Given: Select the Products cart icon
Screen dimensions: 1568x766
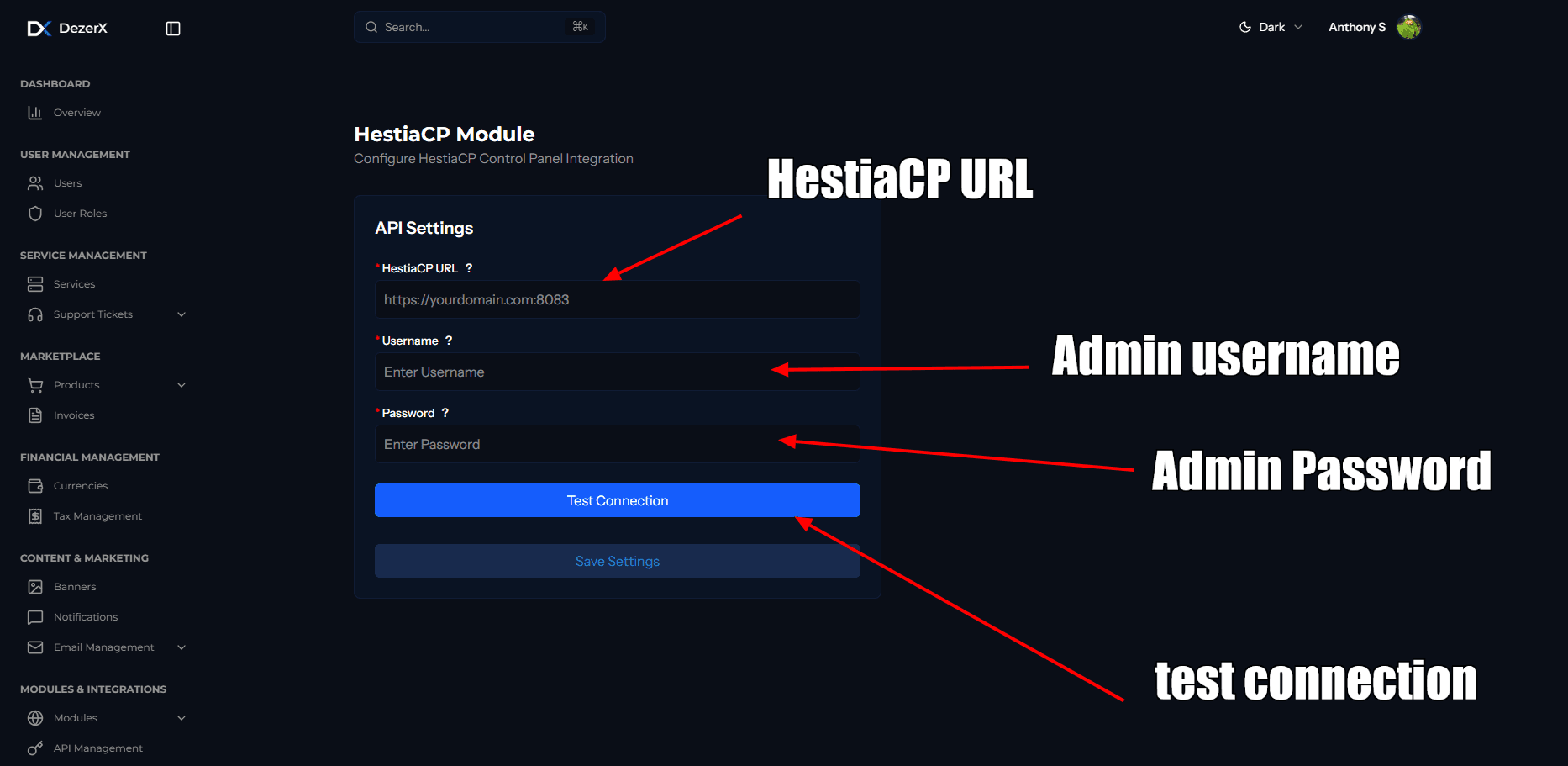Looking at the screenshot, I should tap(35, 384).
